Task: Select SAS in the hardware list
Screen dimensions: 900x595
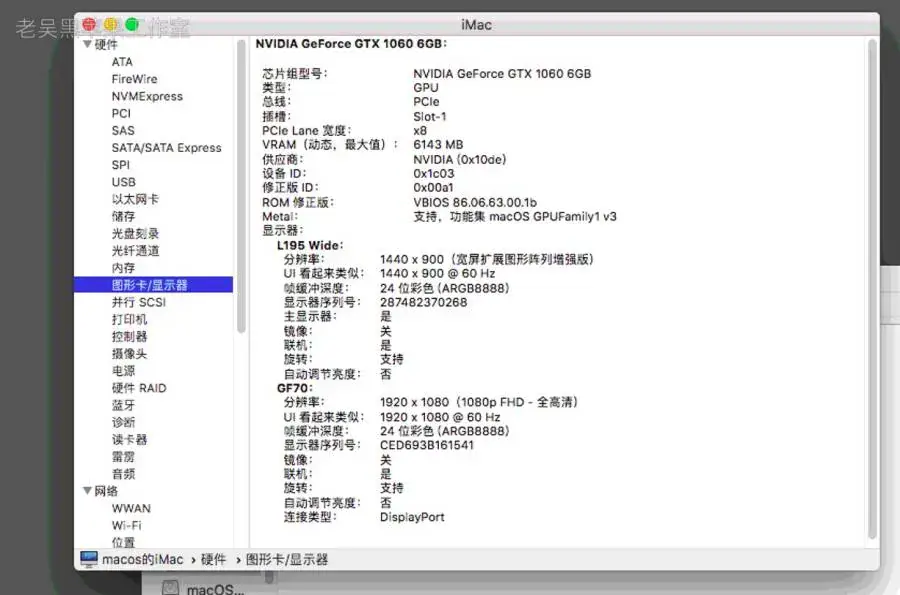Action: click(123, 130)
